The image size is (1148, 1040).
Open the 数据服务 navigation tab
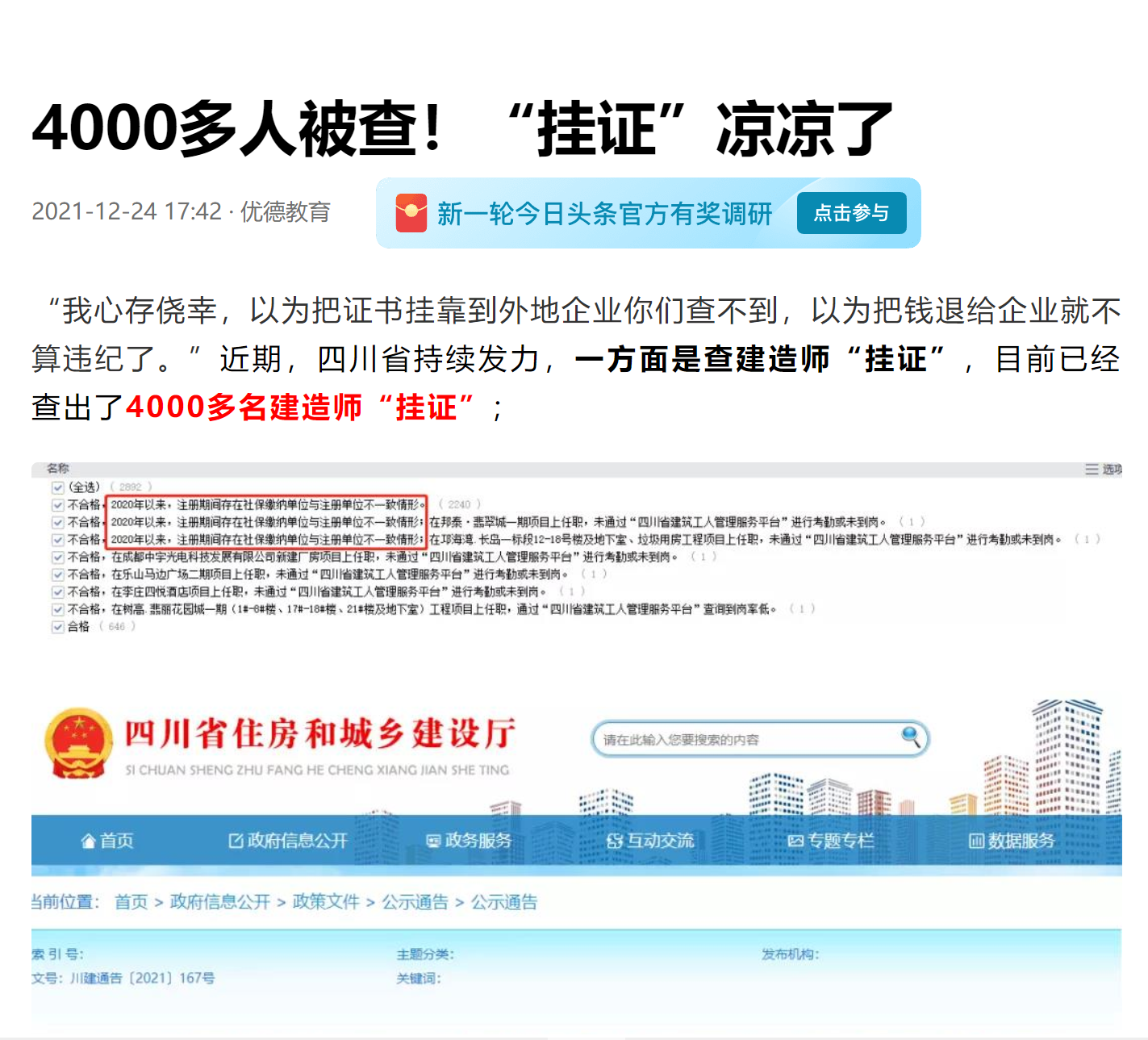(x=1012, y=841)
